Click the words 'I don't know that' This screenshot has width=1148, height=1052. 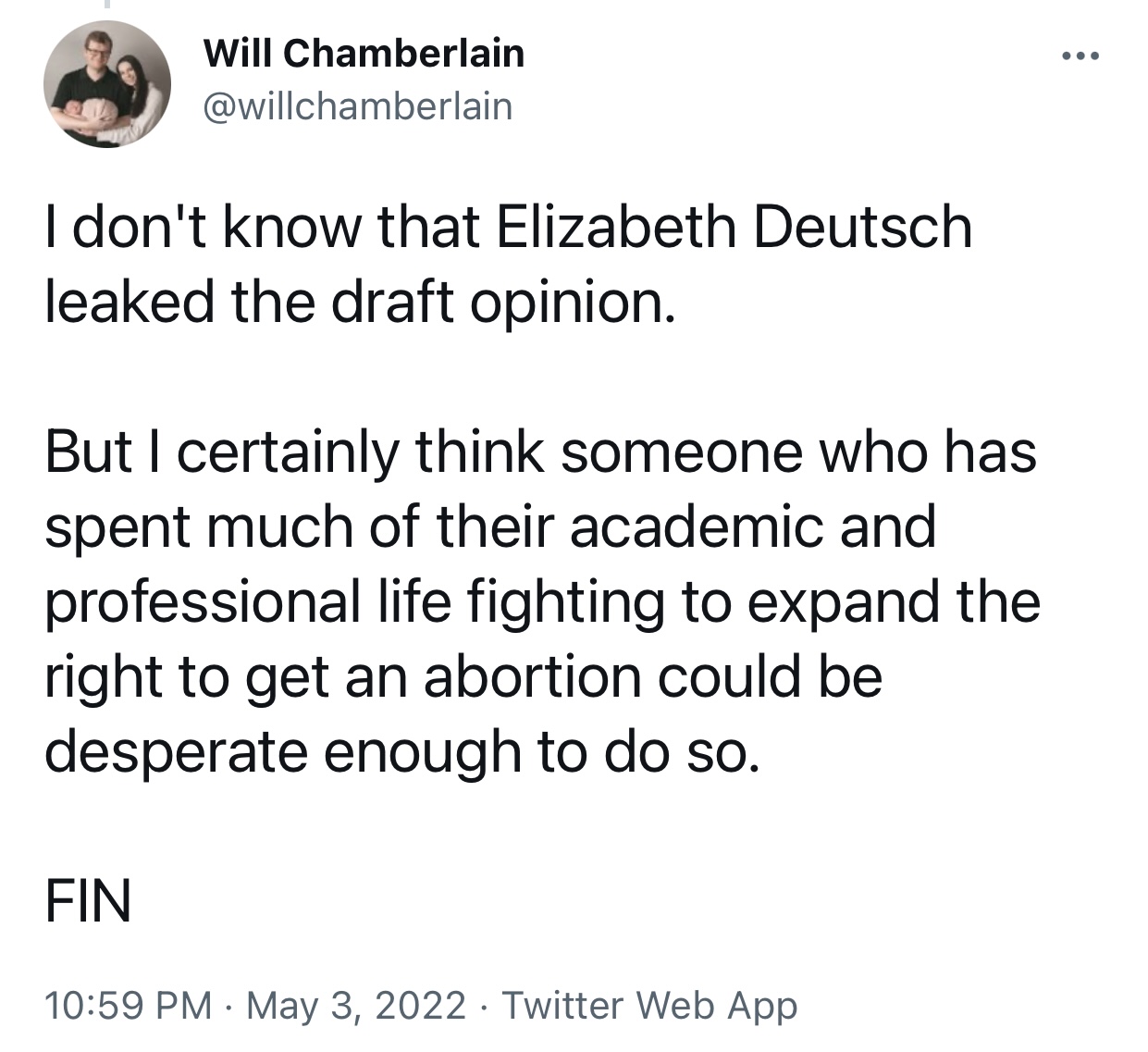262,228
